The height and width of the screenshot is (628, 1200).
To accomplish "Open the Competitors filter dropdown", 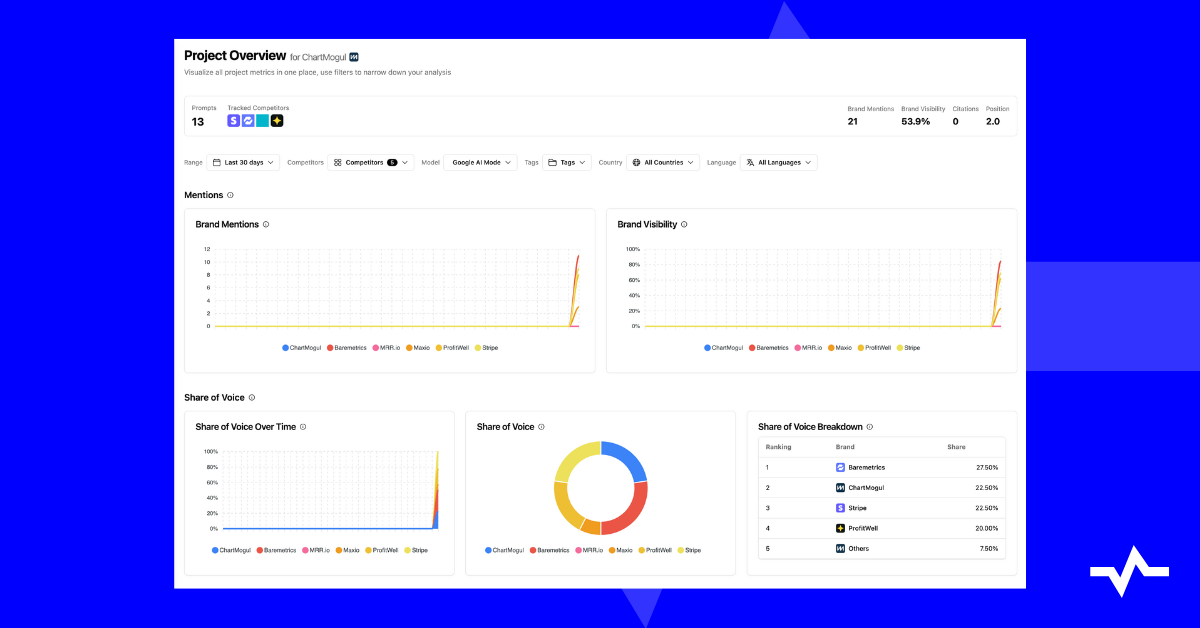I will coord(371,162).
